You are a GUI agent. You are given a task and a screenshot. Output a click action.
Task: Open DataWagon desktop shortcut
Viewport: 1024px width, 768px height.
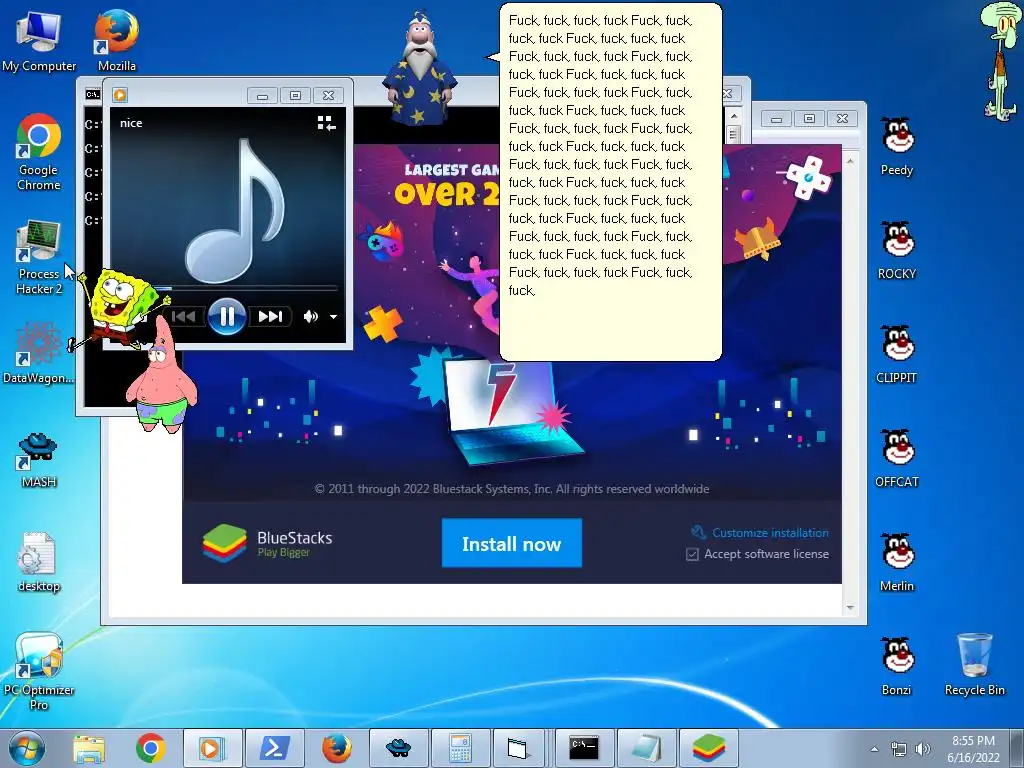[39, 353]
